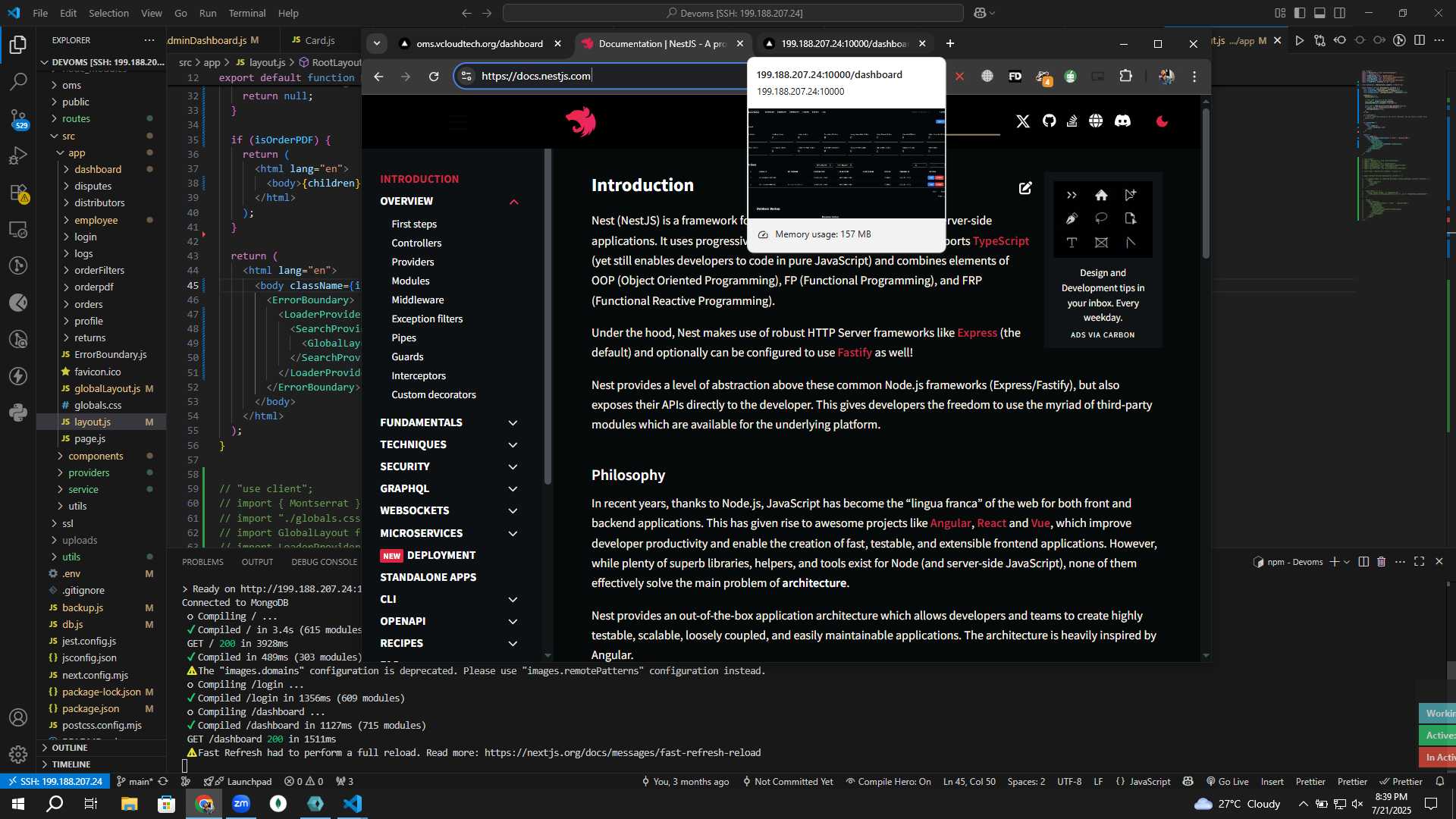Click the browser Reload button
The image size is (1456, 819).
(434, 76)
